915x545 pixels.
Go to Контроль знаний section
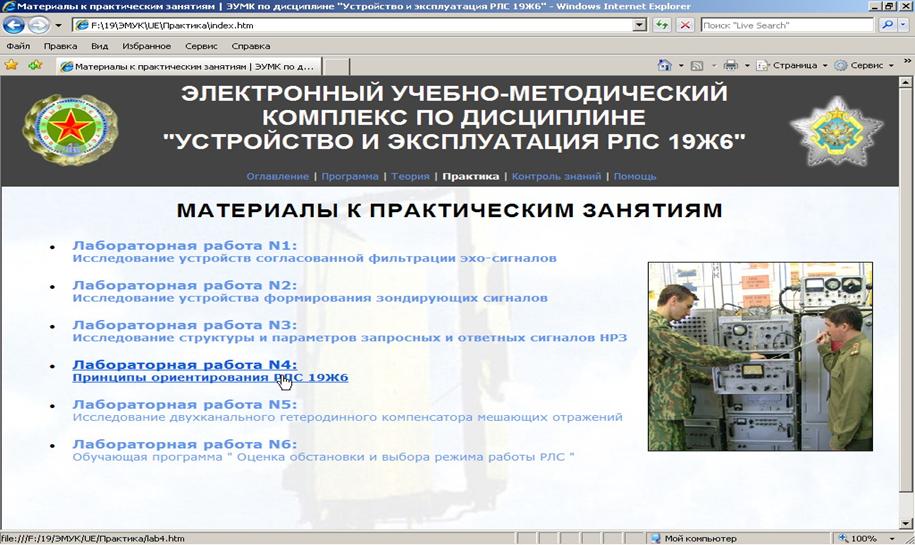pyautogui.click(x=557, y=176)
